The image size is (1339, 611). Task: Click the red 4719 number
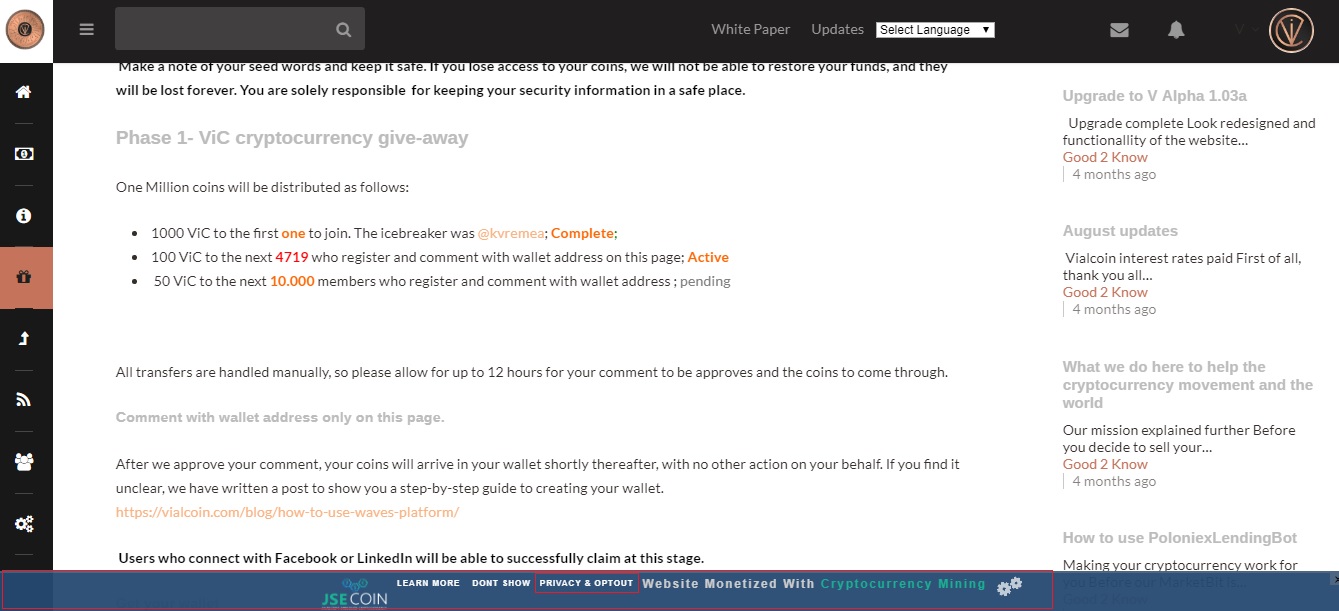[291, 257]
